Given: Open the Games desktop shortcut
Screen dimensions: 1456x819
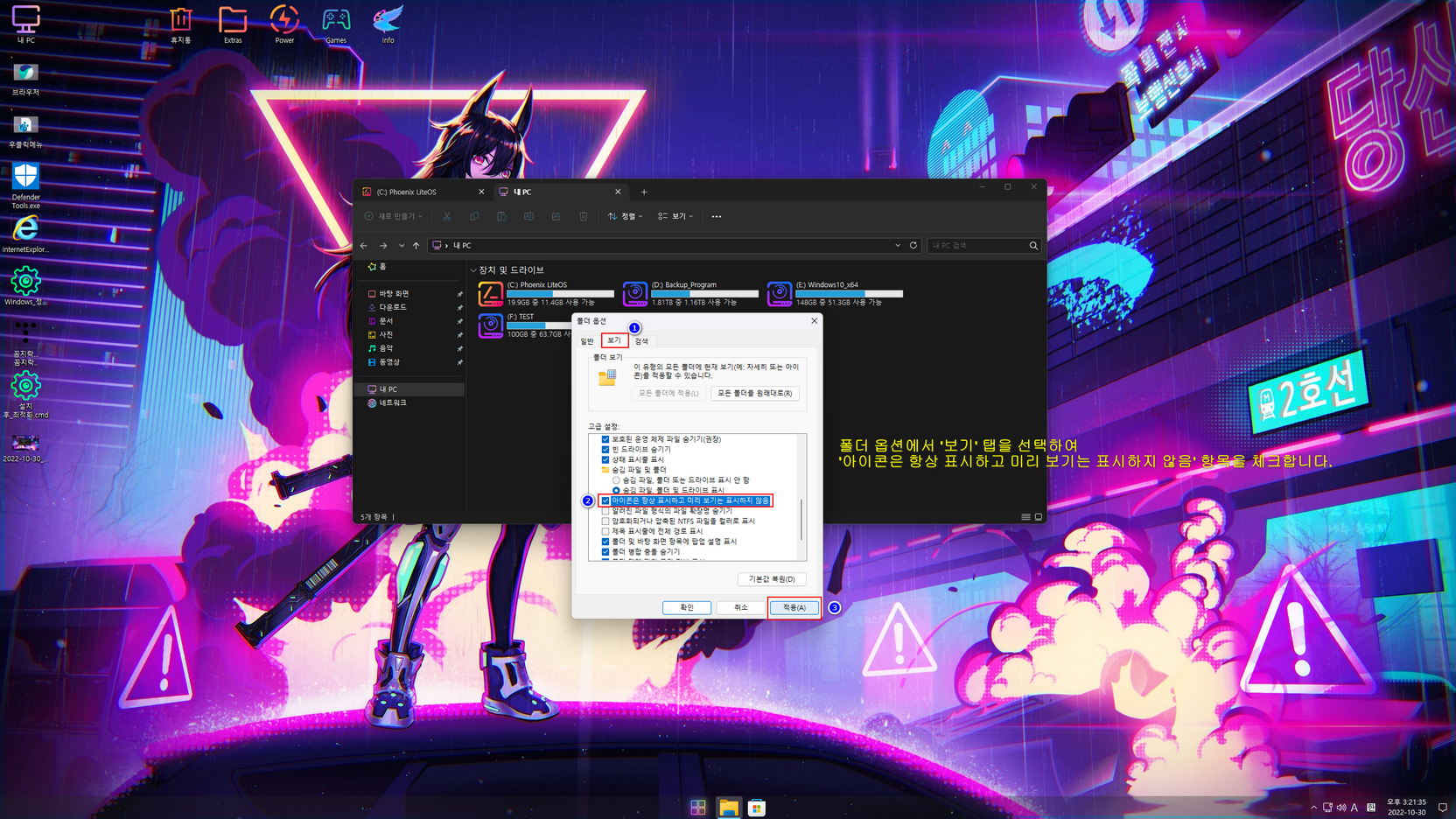Looking at the screenshot, I should (x=336, y=24).
